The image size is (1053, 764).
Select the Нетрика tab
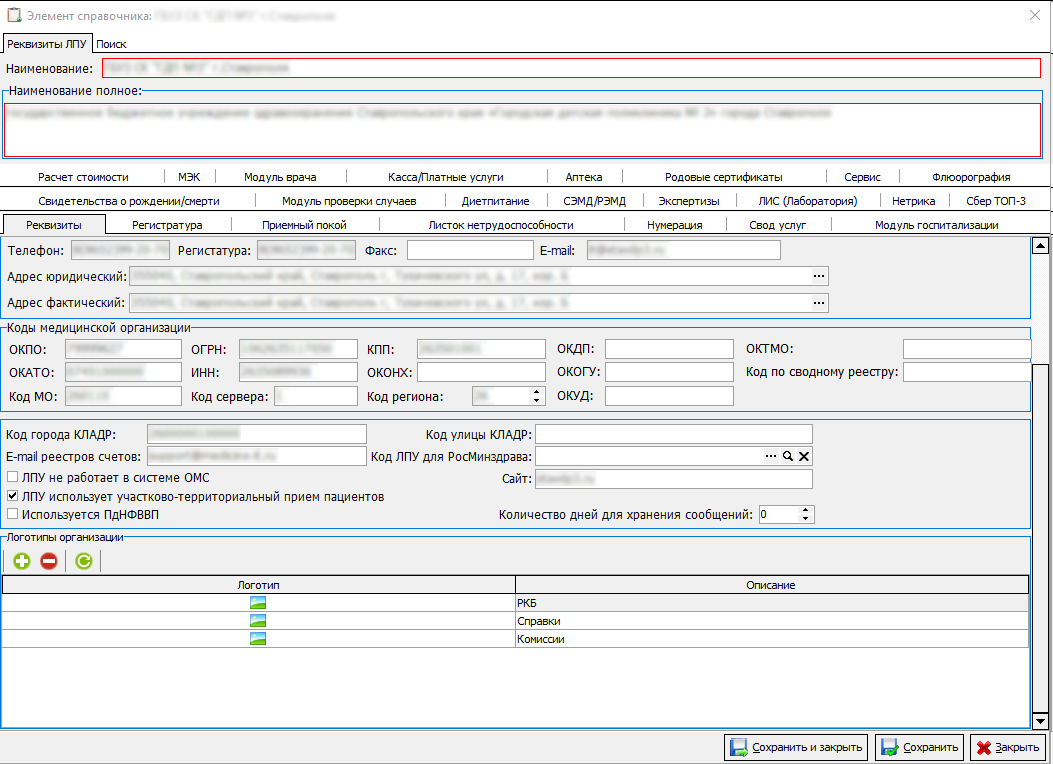[913, 201]
